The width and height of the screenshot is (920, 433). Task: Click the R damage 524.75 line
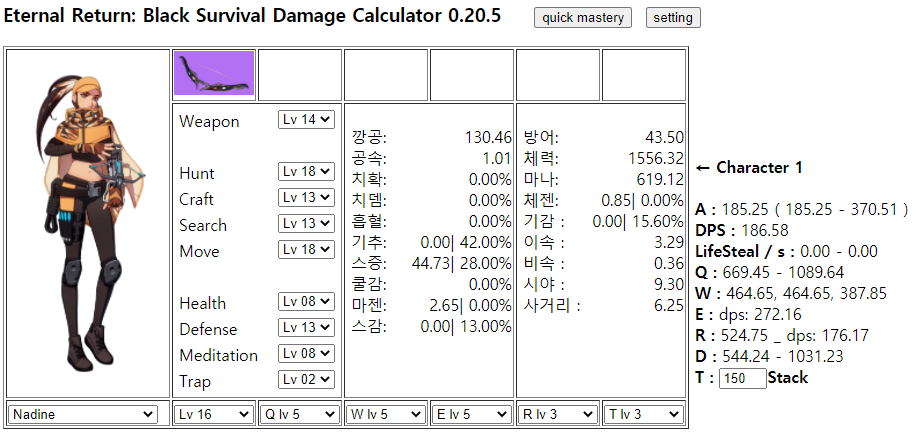pyautogui.click(x=783, y=336)
